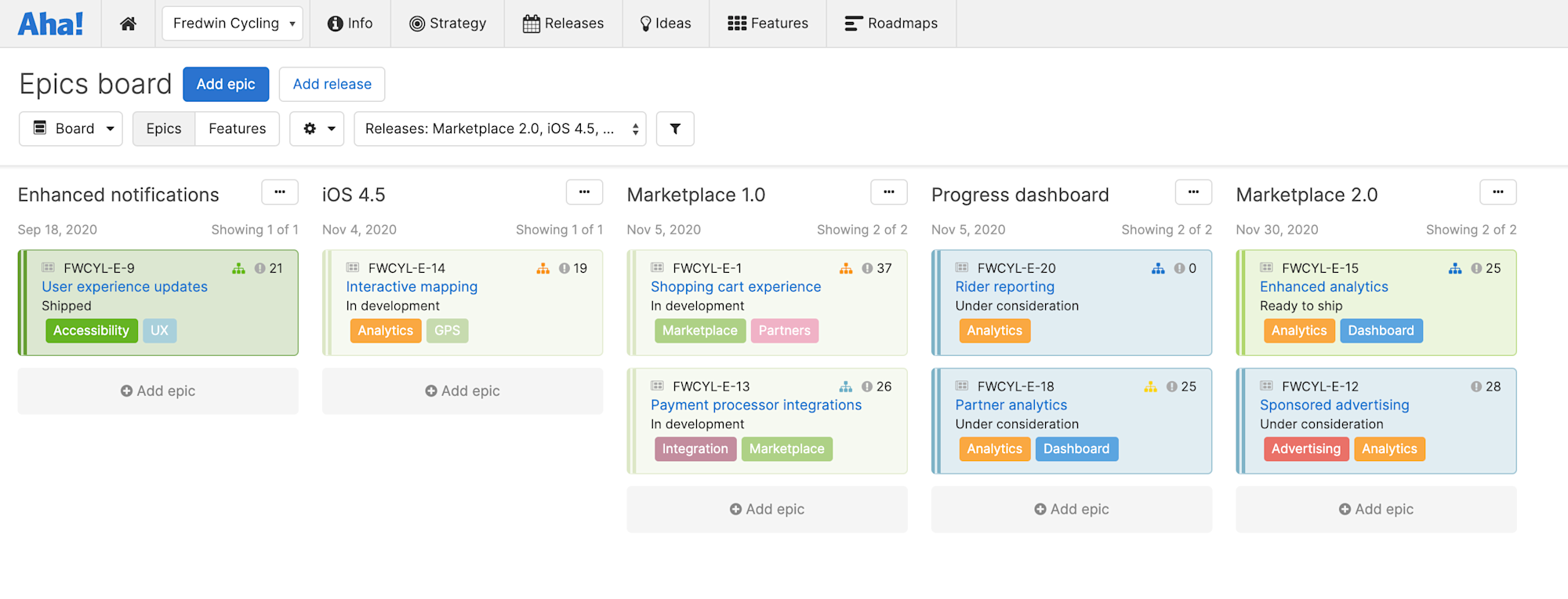Select the Epics view toggle
Screen dimensions: 1568x599
click(x=164, y=129)
